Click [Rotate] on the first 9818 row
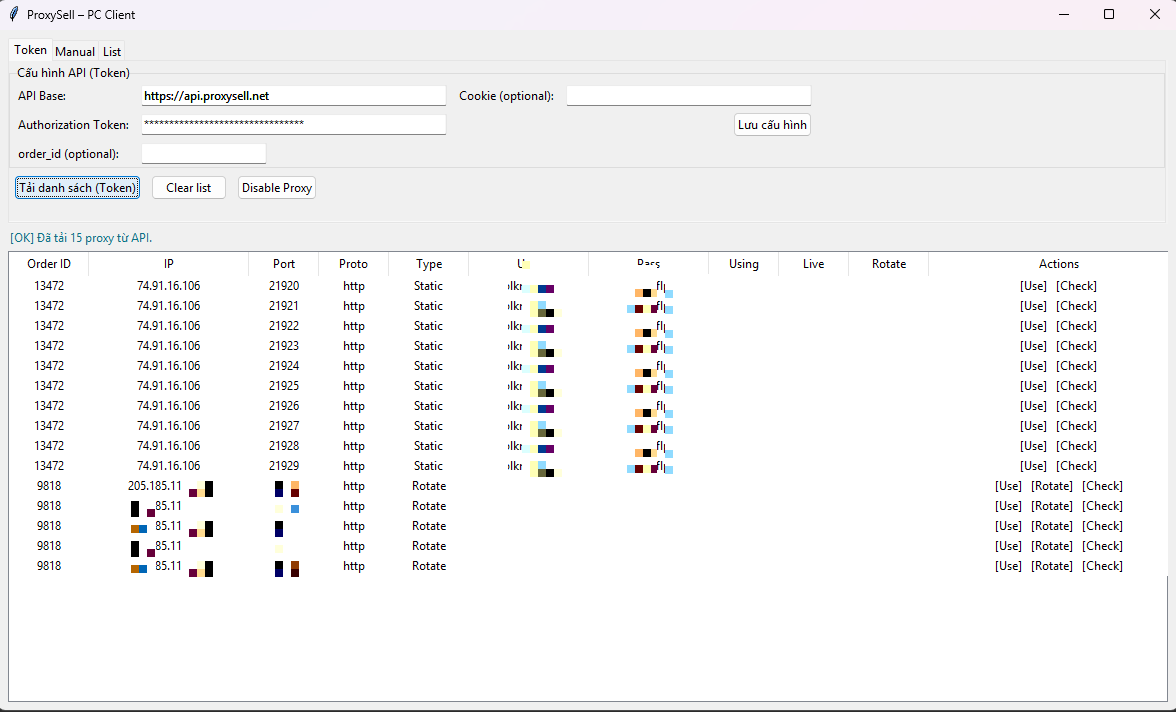The width and height of the screenshot is (1176, 712). (x=1051, y=485)
